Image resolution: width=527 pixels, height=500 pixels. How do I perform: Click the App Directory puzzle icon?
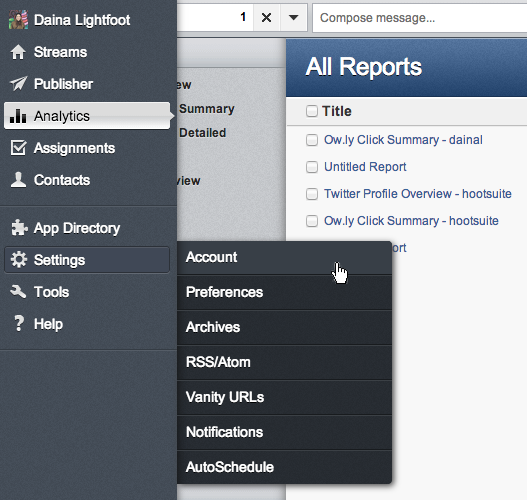[19, 228]
